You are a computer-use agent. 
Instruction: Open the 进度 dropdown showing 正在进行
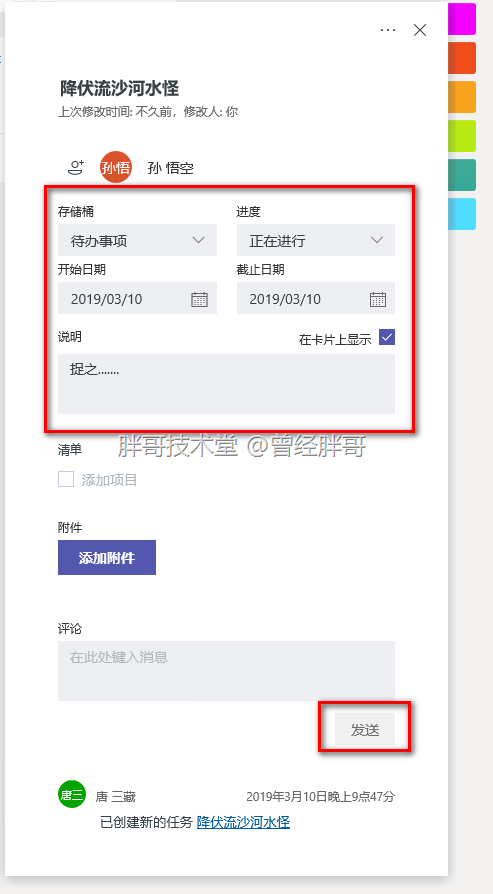coord(316,240)
